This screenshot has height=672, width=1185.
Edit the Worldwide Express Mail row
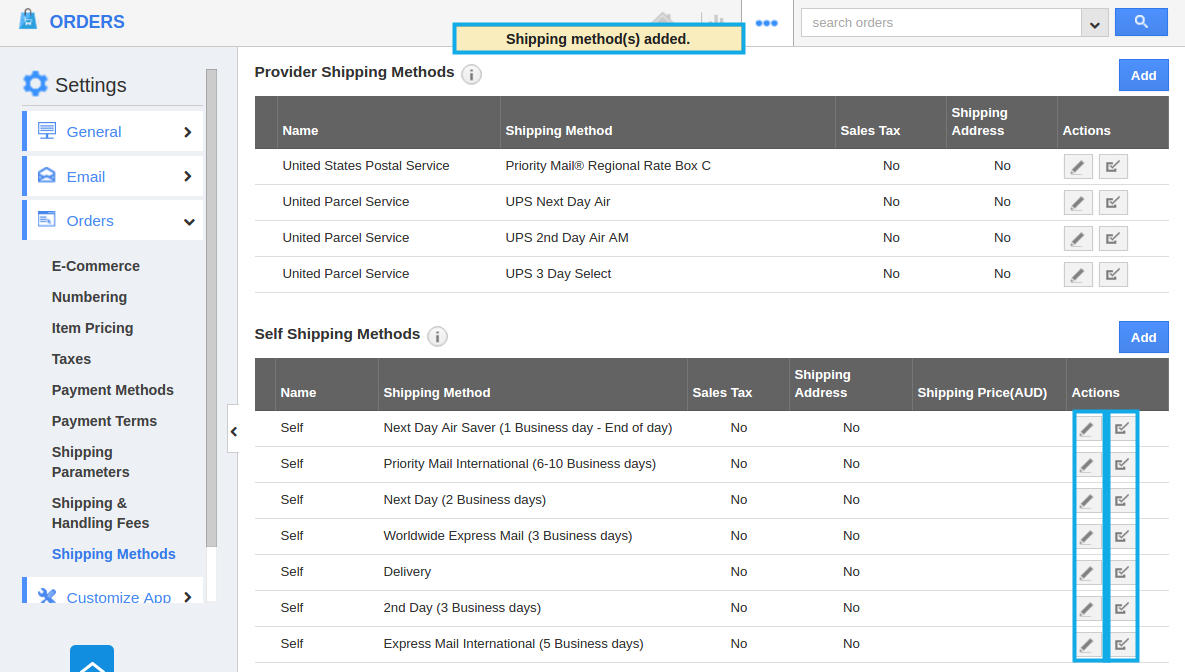(1087, 537)
